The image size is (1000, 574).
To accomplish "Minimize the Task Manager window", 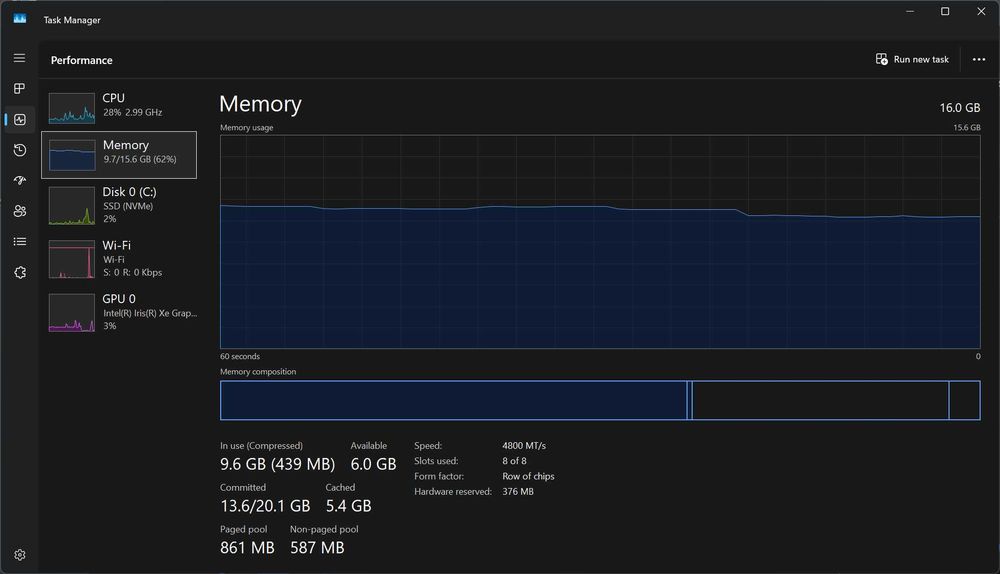I will (910, 11).
